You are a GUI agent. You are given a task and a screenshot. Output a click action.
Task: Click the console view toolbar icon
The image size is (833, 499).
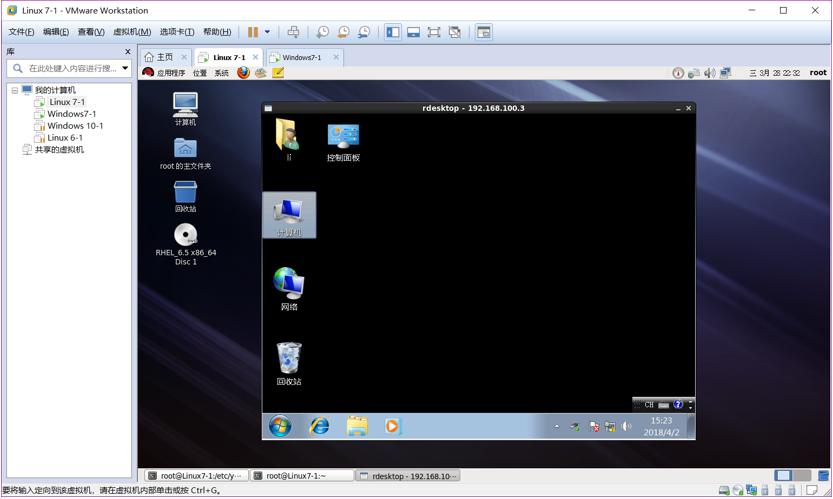tap(483, 32)
